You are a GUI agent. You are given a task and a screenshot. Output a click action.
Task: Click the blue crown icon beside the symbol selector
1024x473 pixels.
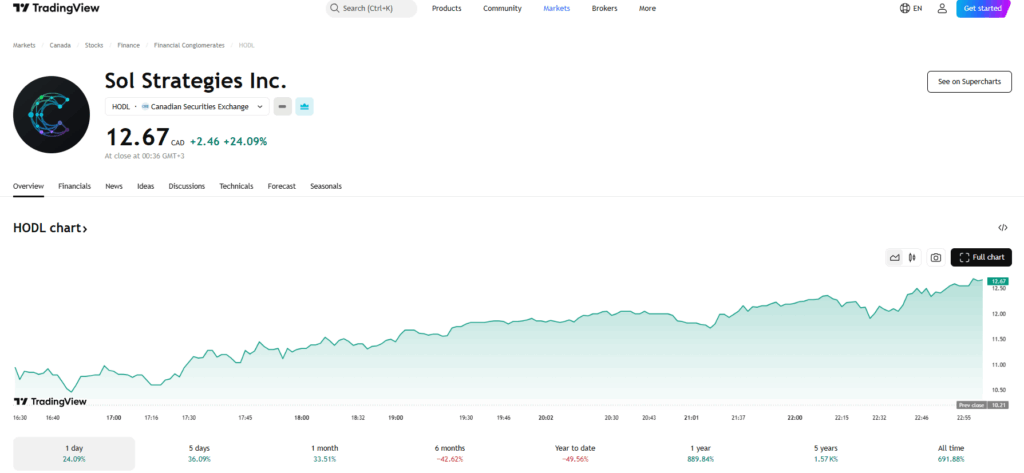click(304, 106)
